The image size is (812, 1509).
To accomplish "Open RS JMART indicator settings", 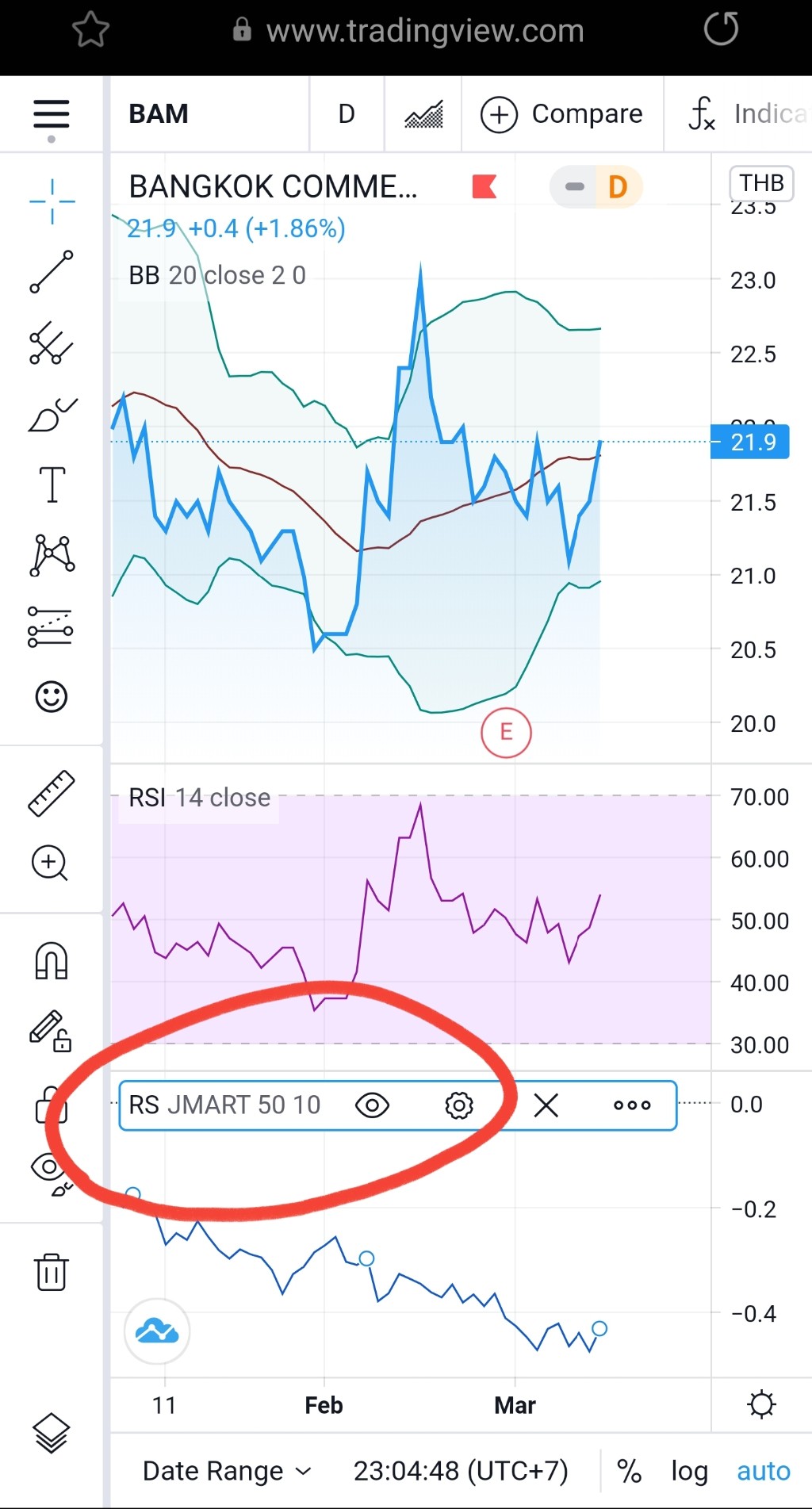I will tap(459, 1105).
